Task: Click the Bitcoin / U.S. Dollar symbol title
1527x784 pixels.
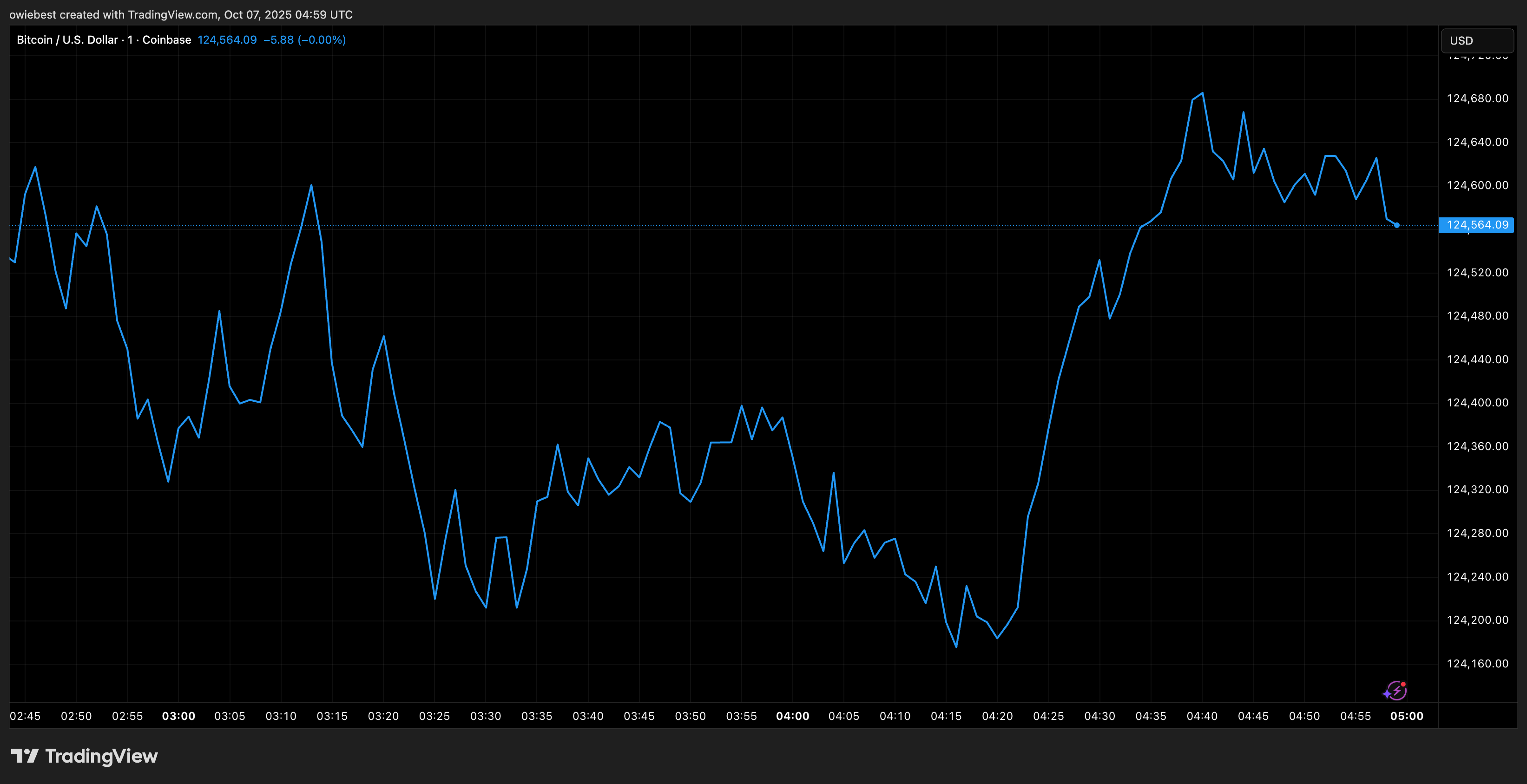Action: 67,39
